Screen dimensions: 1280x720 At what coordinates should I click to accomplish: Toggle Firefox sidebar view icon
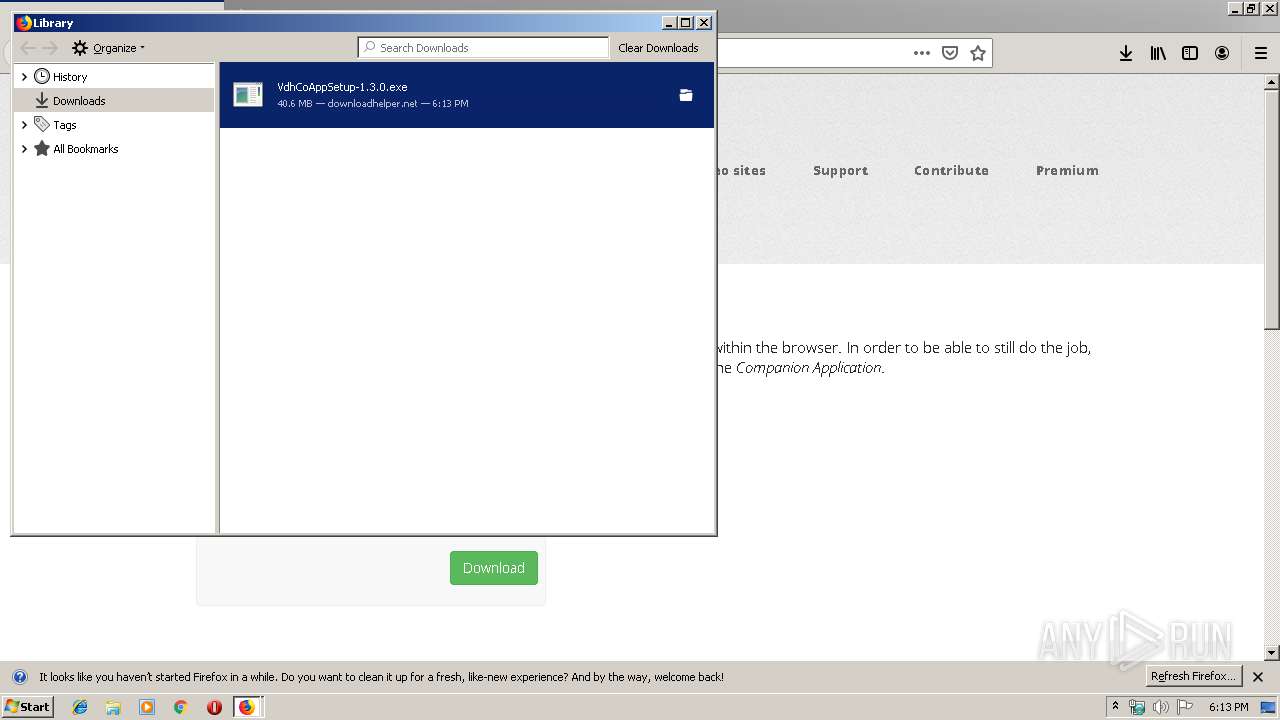(1190, 53)
